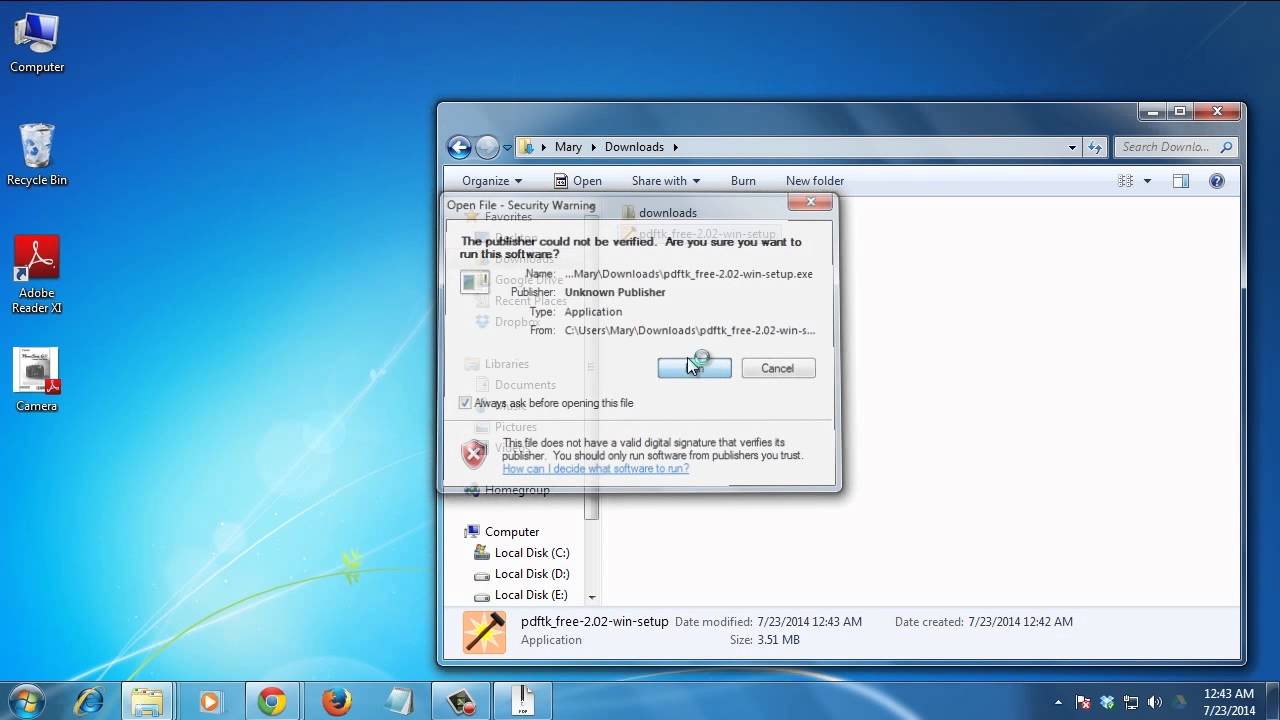Screen dimensions: 1280x720
Task: Click Burn on the Explorer toolbar
Action: 743,181
